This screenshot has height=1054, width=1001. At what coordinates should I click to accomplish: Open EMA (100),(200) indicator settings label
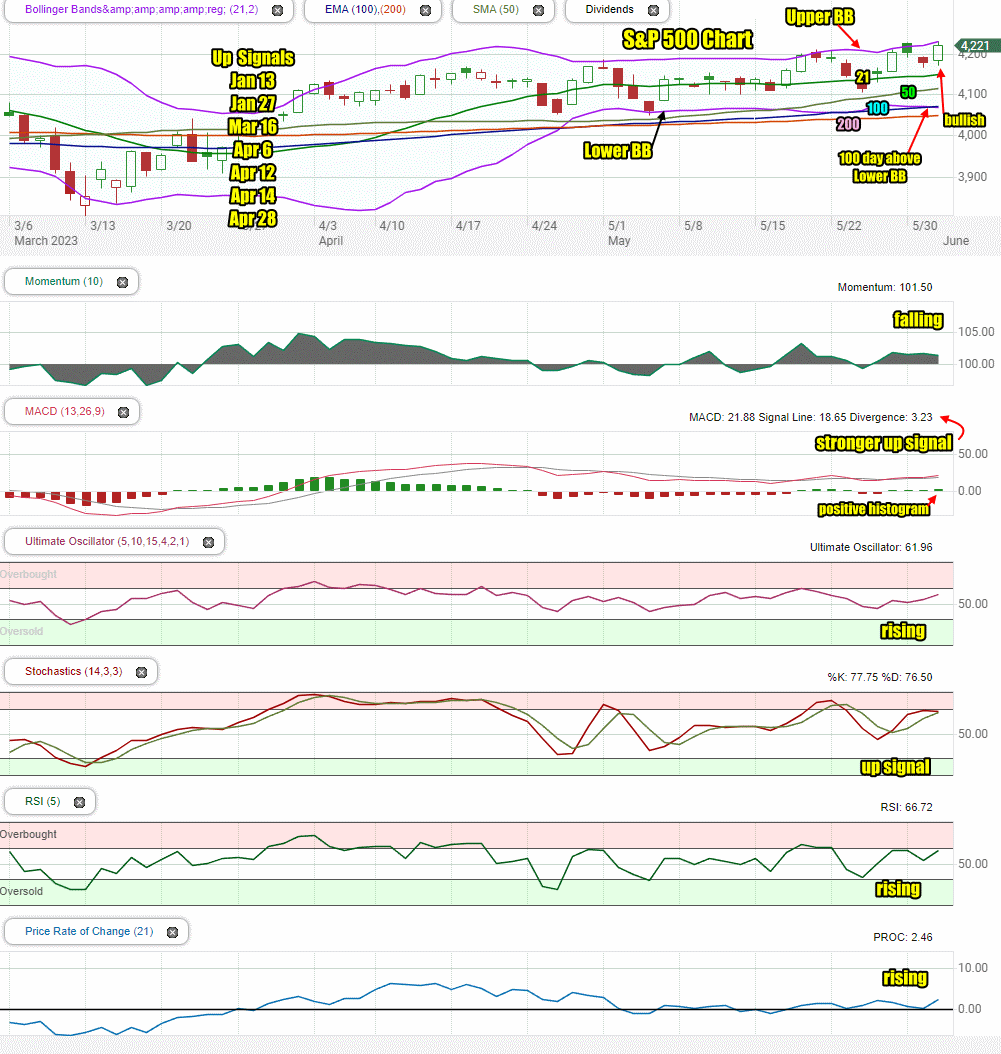(x=365, y=9)
